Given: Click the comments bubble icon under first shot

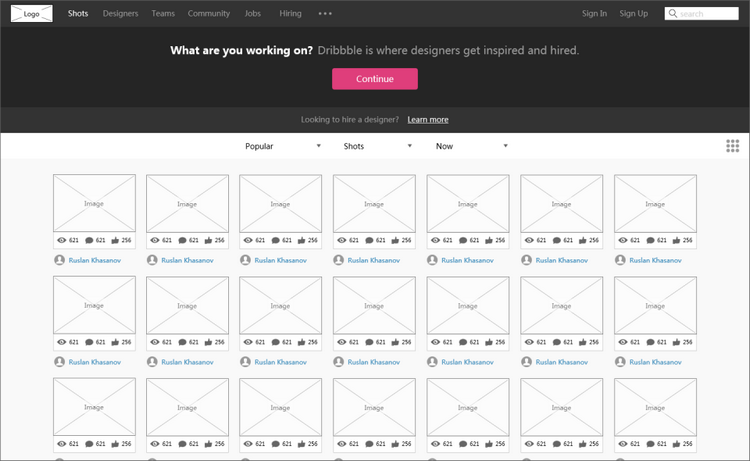Looking at the screenshot, I should pyautogui.click(x=90, y=241).
